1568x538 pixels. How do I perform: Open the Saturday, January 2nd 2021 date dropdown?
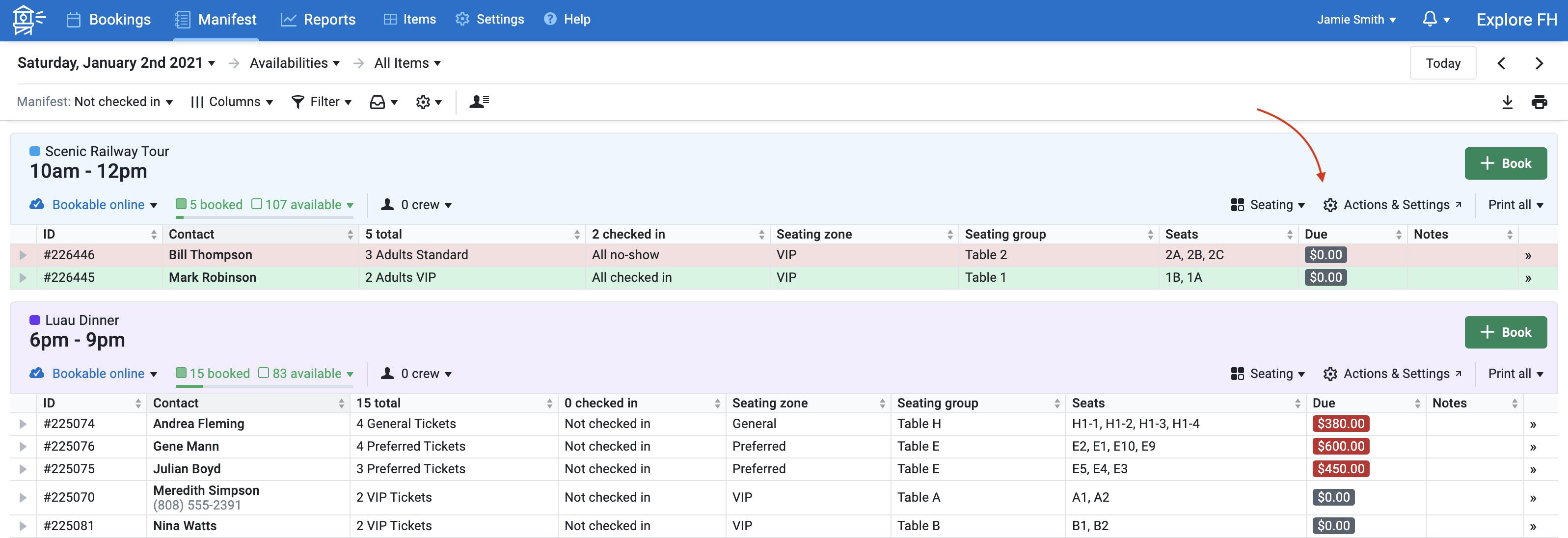pos(116,63)
